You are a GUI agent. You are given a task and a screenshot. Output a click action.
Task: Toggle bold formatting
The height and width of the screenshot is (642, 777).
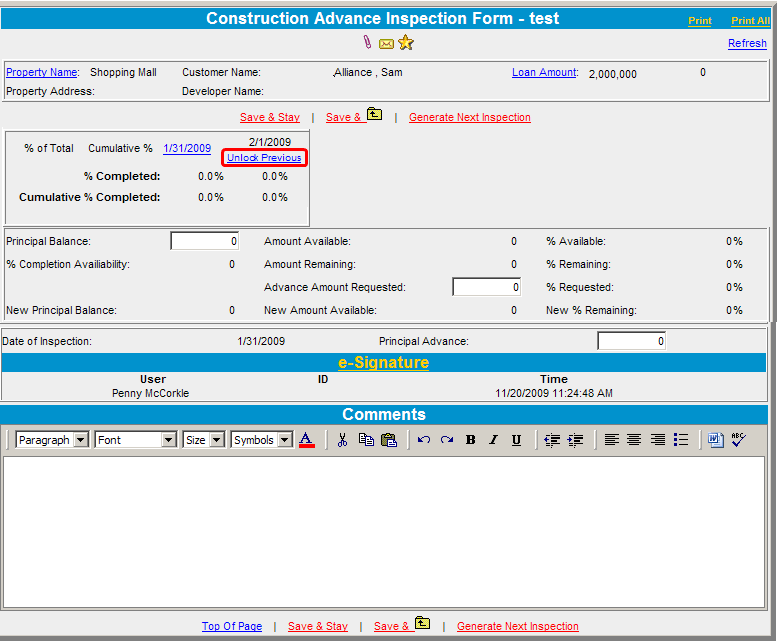(x=471, y=440)
